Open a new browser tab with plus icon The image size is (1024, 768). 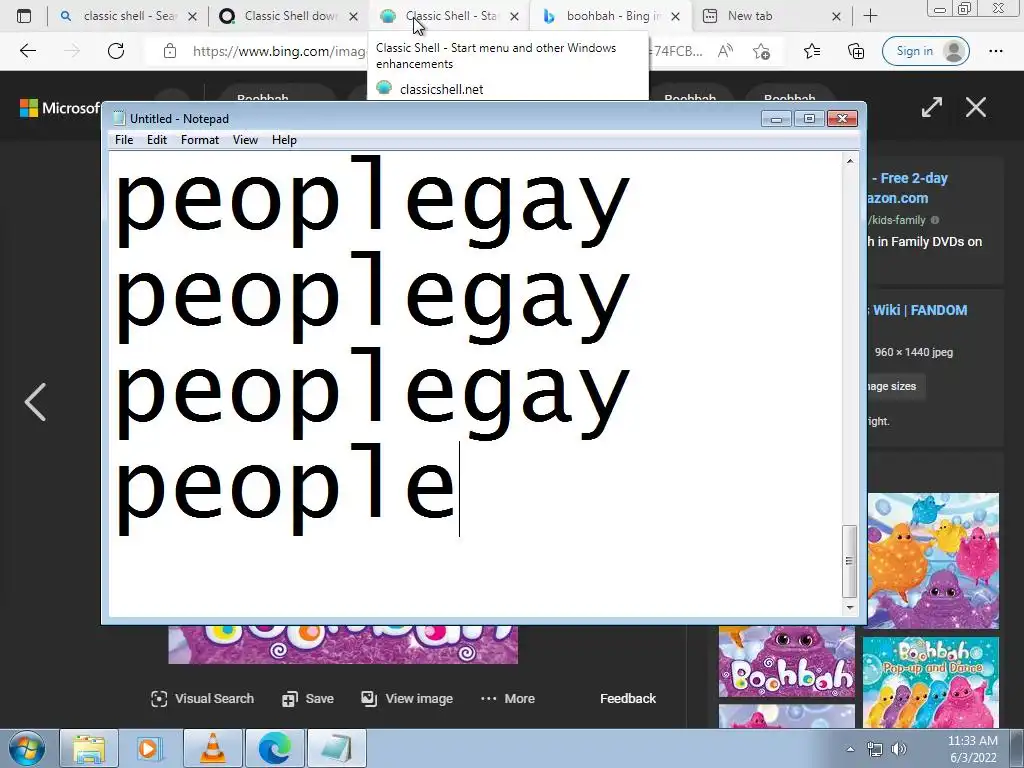(x=870, y=16)
